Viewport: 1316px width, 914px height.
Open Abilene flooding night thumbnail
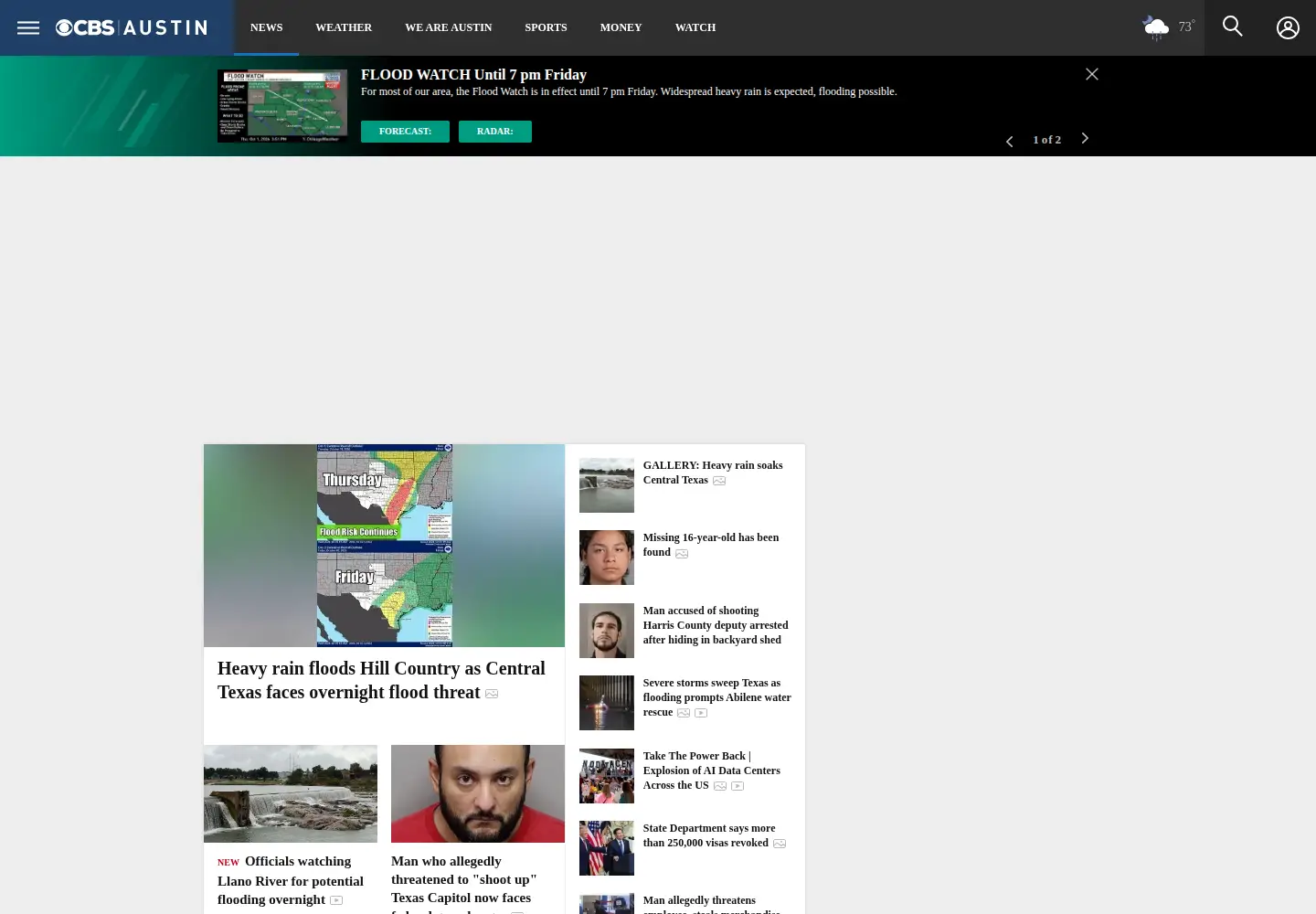click(x=607, y=703)
